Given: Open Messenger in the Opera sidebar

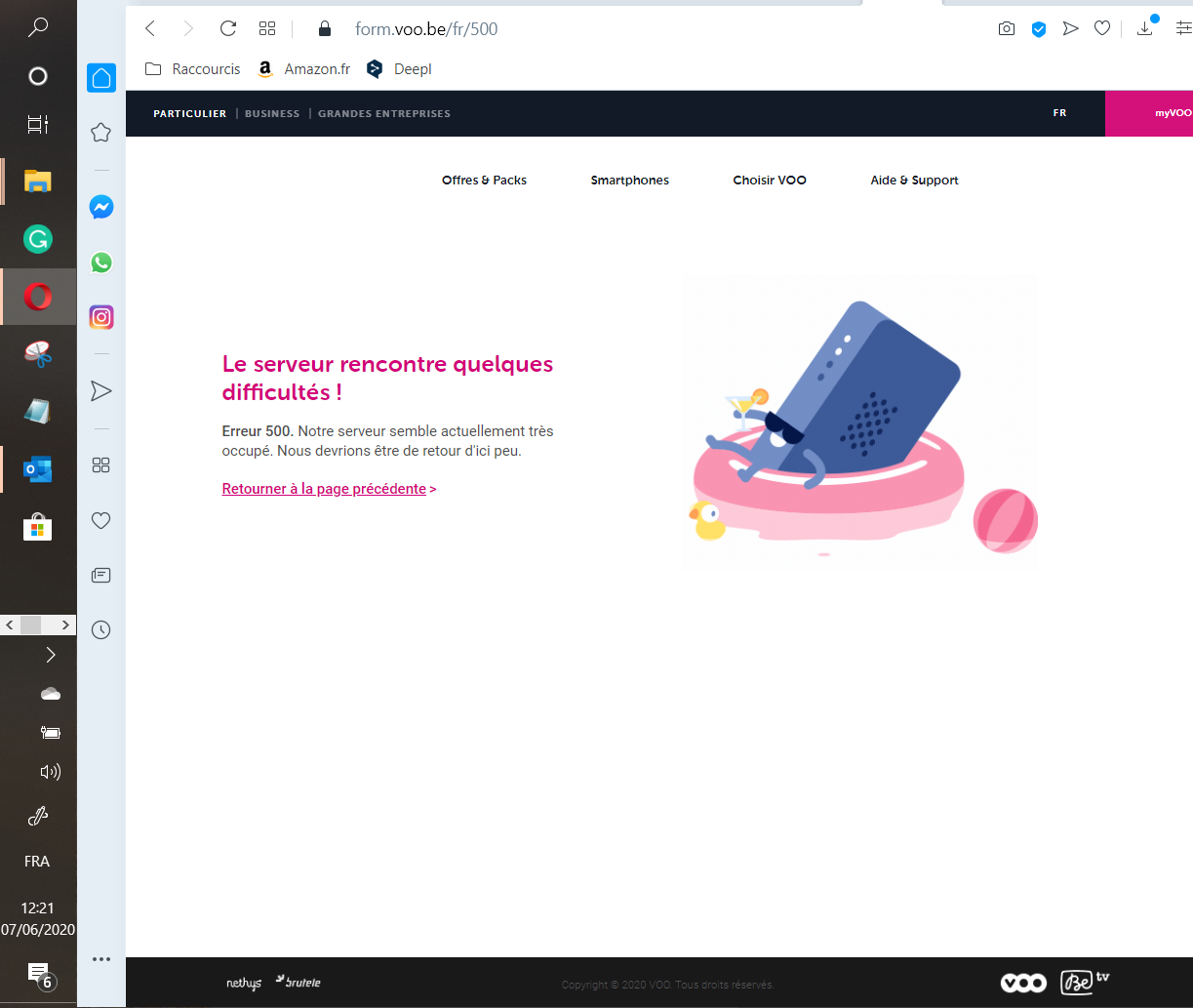Looking at the screenshot, I should [100, 207].
